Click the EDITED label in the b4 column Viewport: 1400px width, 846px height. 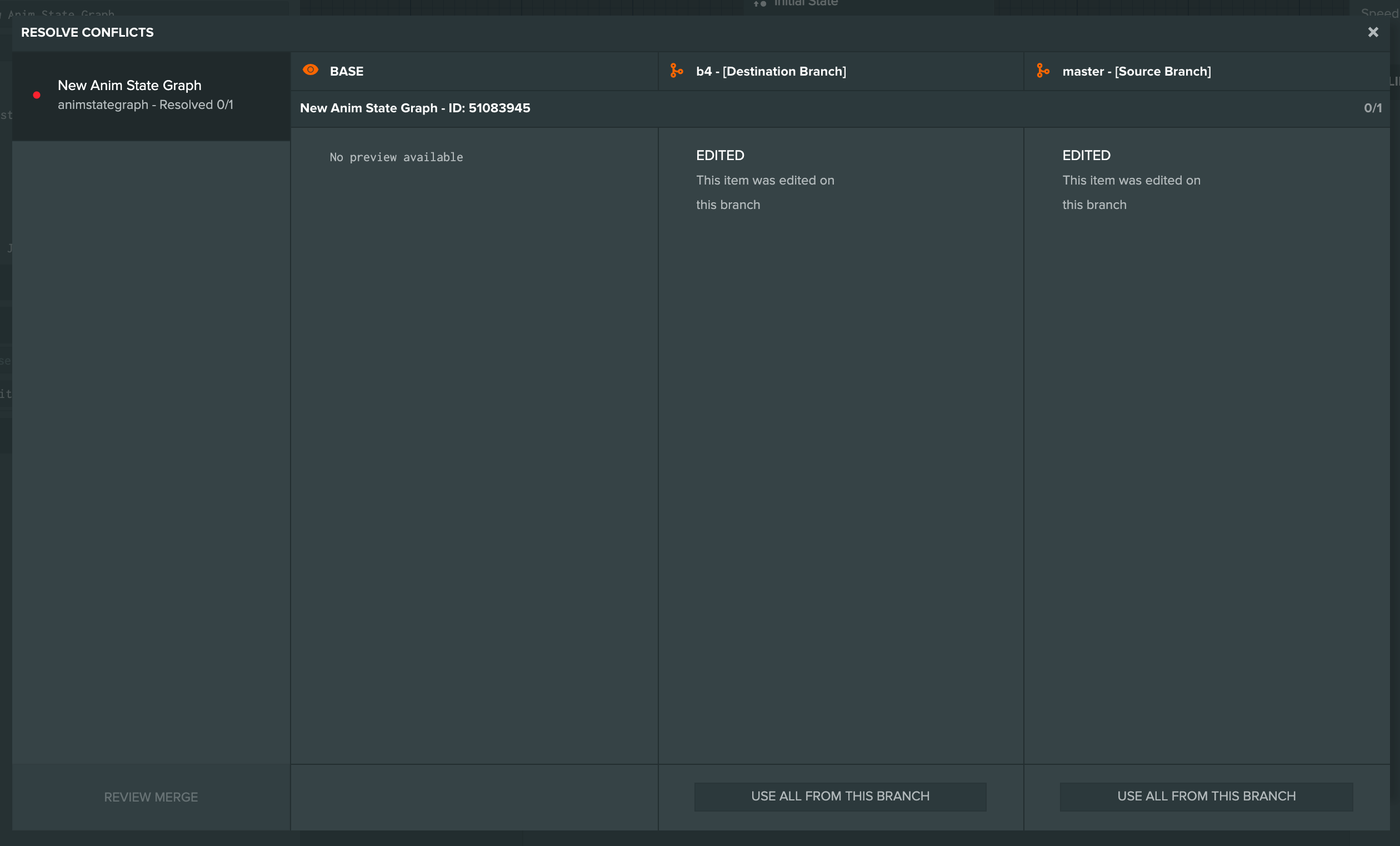pos(719,155)
